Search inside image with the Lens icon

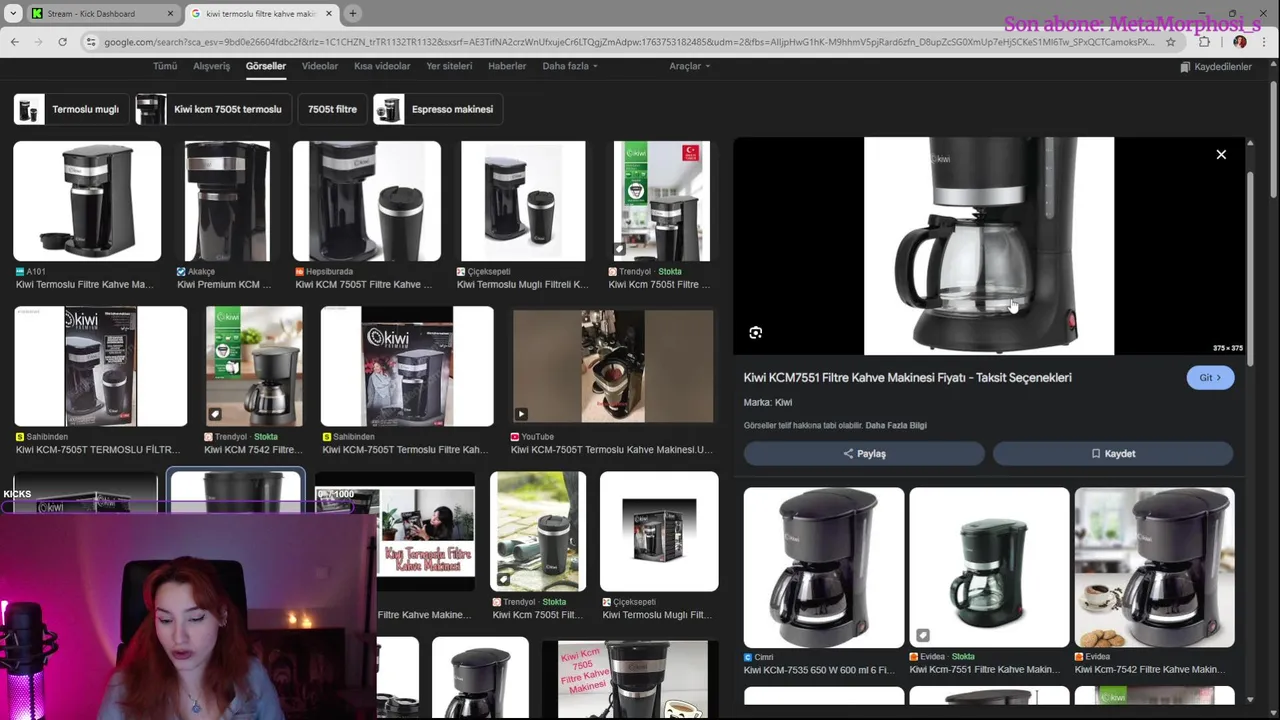coord(756,333)
